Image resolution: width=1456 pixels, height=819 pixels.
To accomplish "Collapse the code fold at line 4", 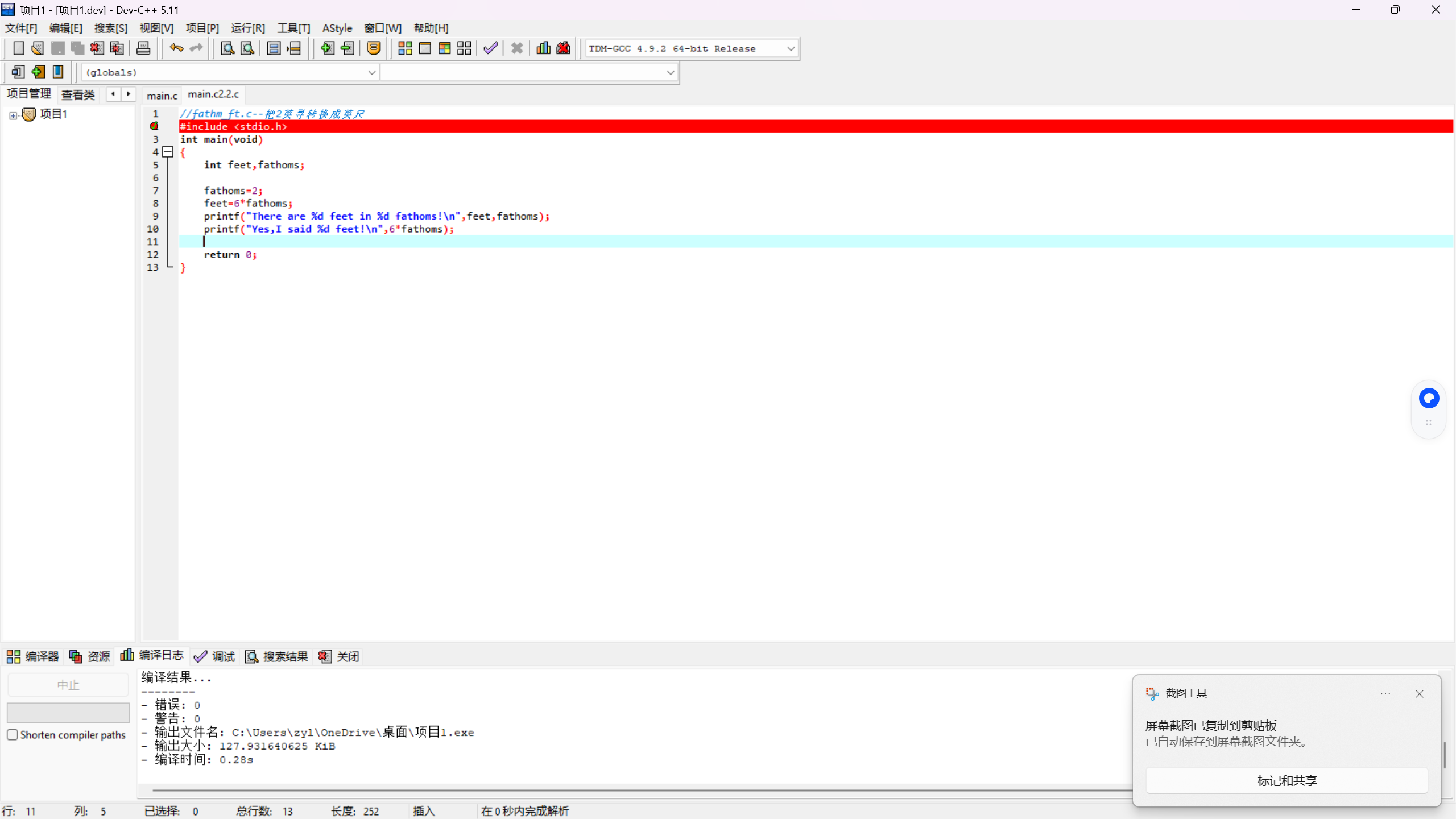I will (x=168, y=152).
